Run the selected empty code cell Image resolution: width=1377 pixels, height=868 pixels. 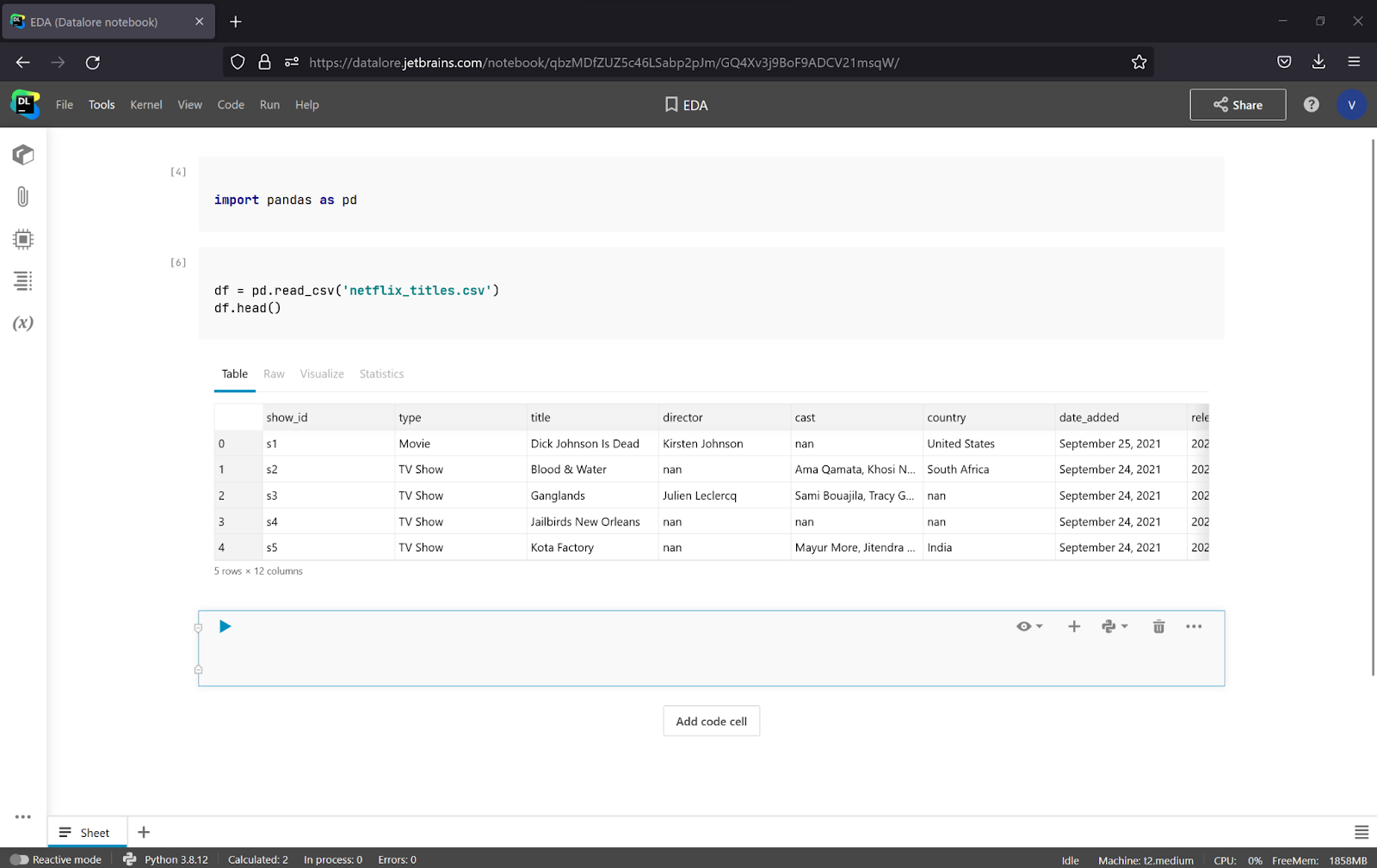coord(225,625)
